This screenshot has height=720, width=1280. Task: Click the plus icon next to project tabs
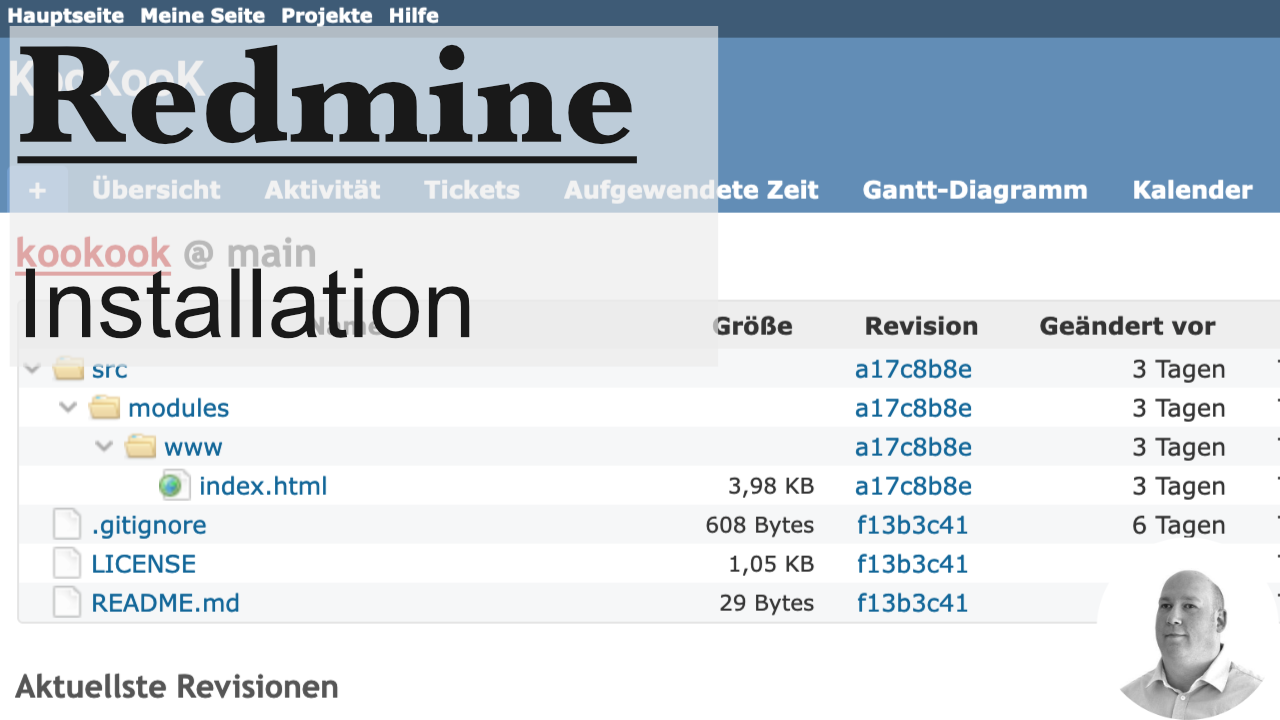pyautogui.click(x=37, y=189)
